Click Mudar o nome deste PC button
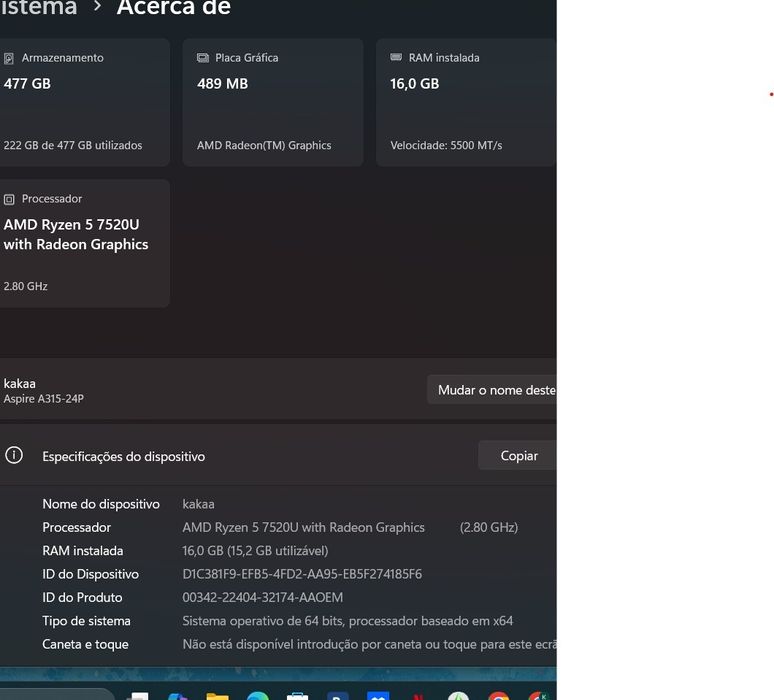 [492, 390]
